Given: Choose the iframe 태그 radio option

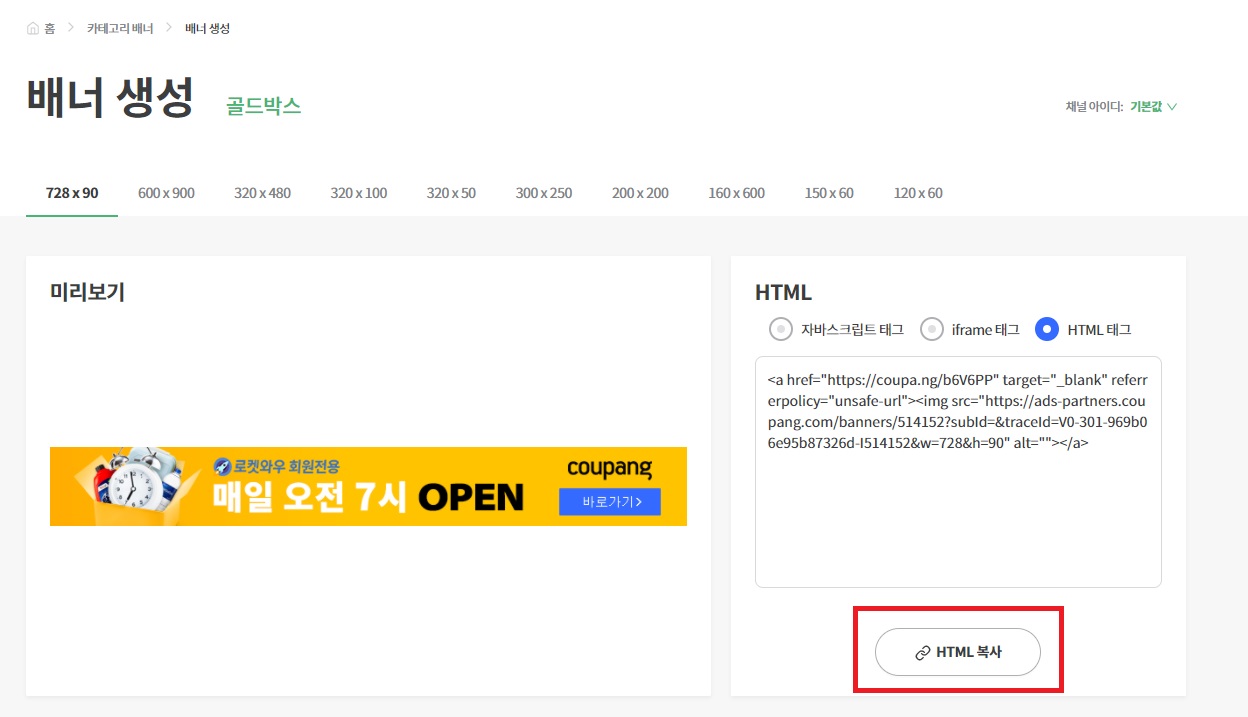Looking at the screenshot, I should pos(932,329).
